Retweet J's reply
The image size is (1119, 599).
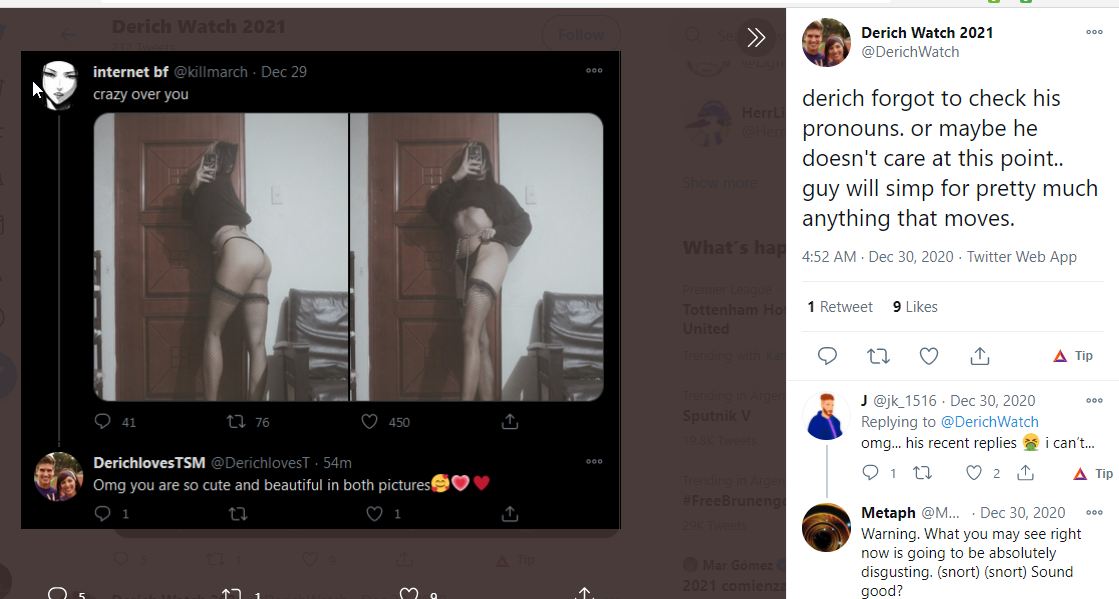coord(922,473)
